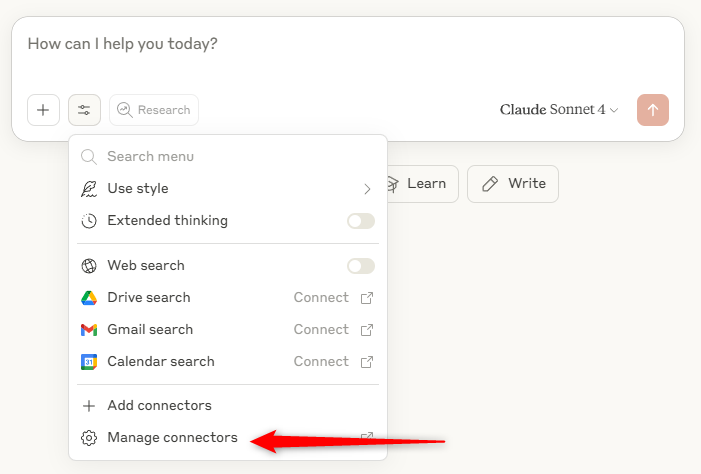Viewport: 701px width, 474px height.
Task: Click the Research button
Action: coord(154,110)
